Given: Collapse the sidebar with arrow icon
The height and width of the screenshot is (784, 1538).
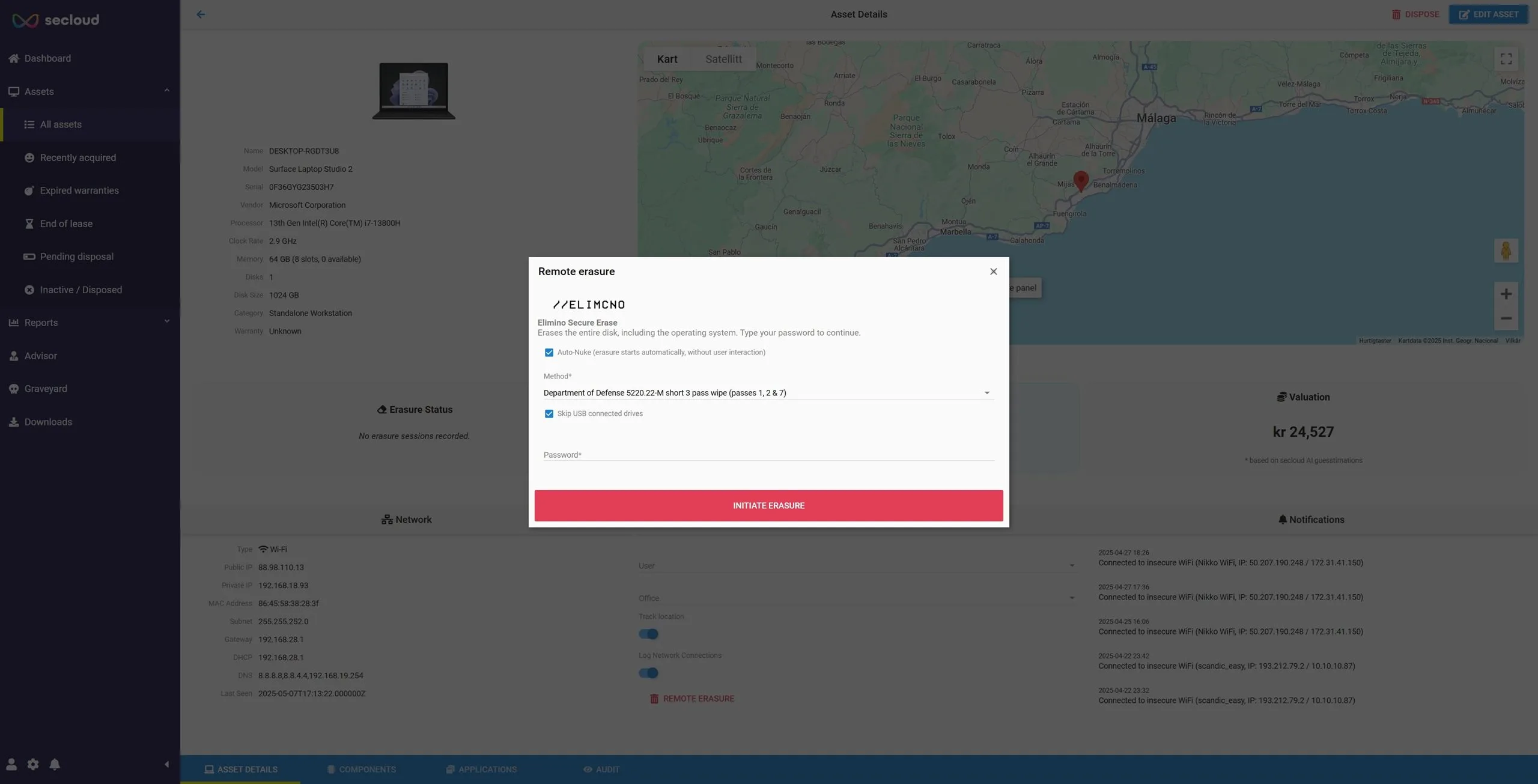Looking at the screenshot, I should pos(166,764).
